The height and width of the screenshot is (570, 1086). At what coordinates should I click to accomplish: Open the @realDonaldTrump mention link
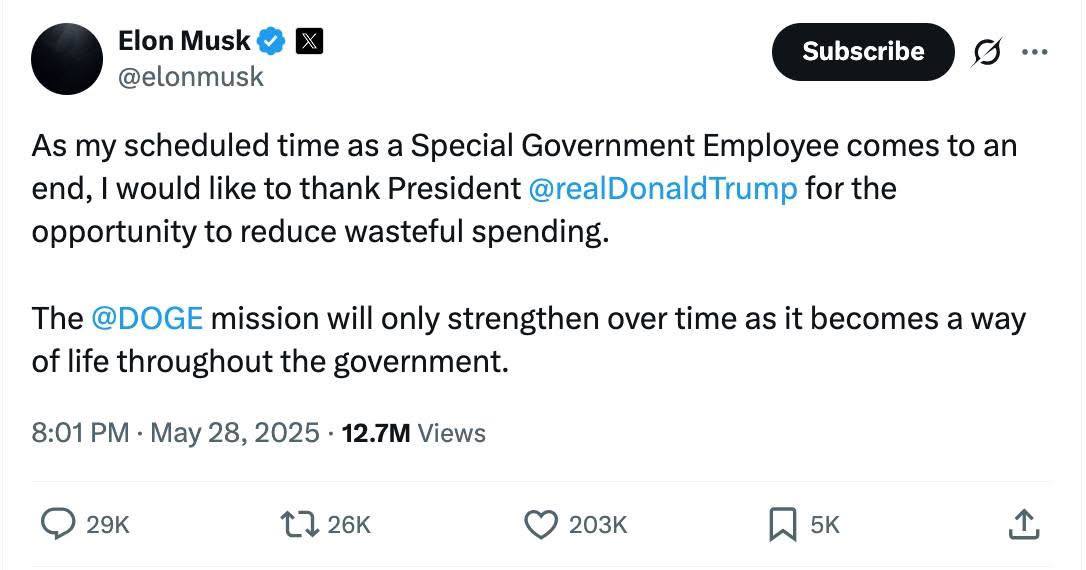pyautogui.click(x=661, y=189)
